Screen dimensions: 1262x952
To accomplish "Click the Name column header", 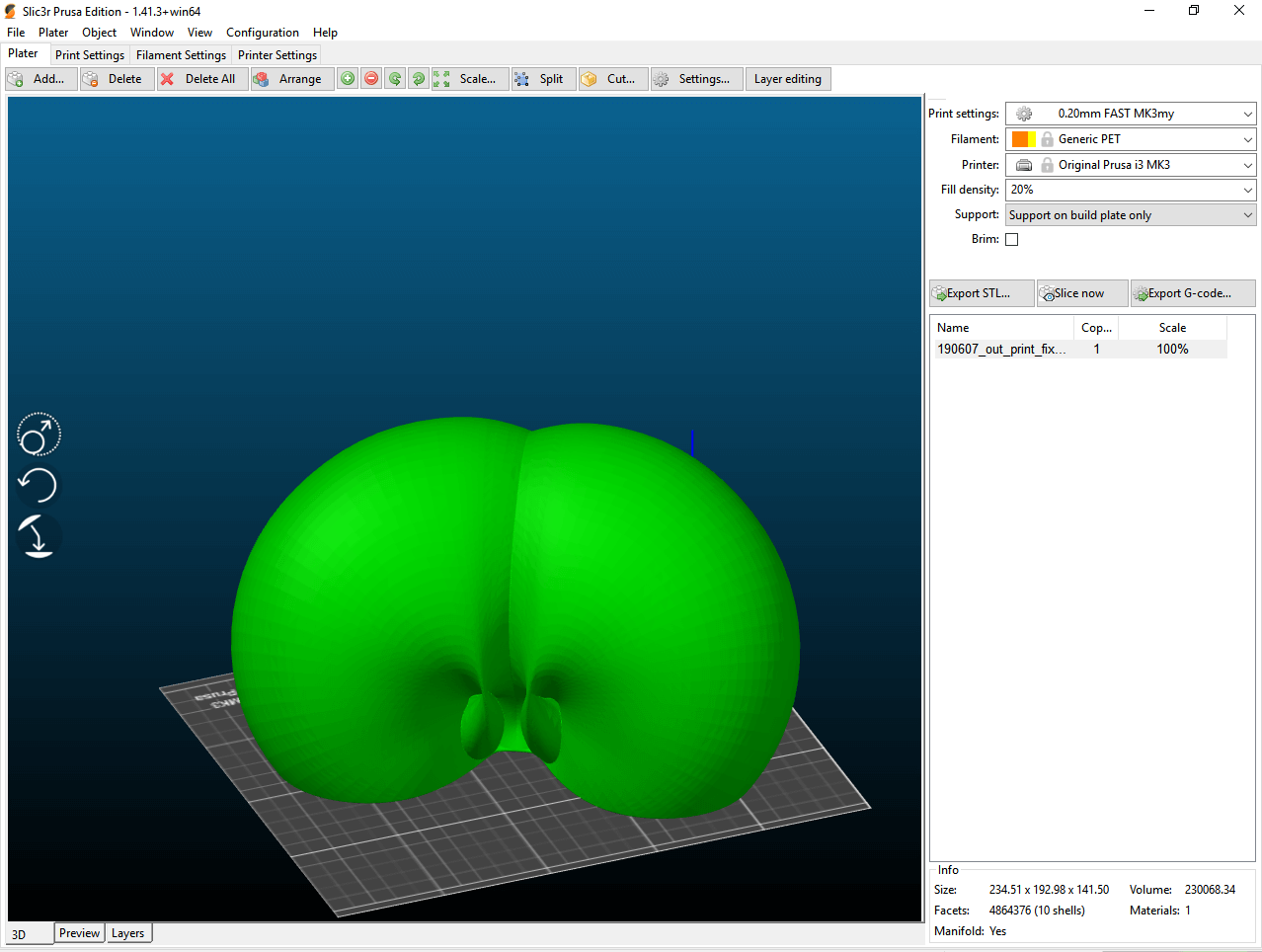I will (x=1002, y=328).
